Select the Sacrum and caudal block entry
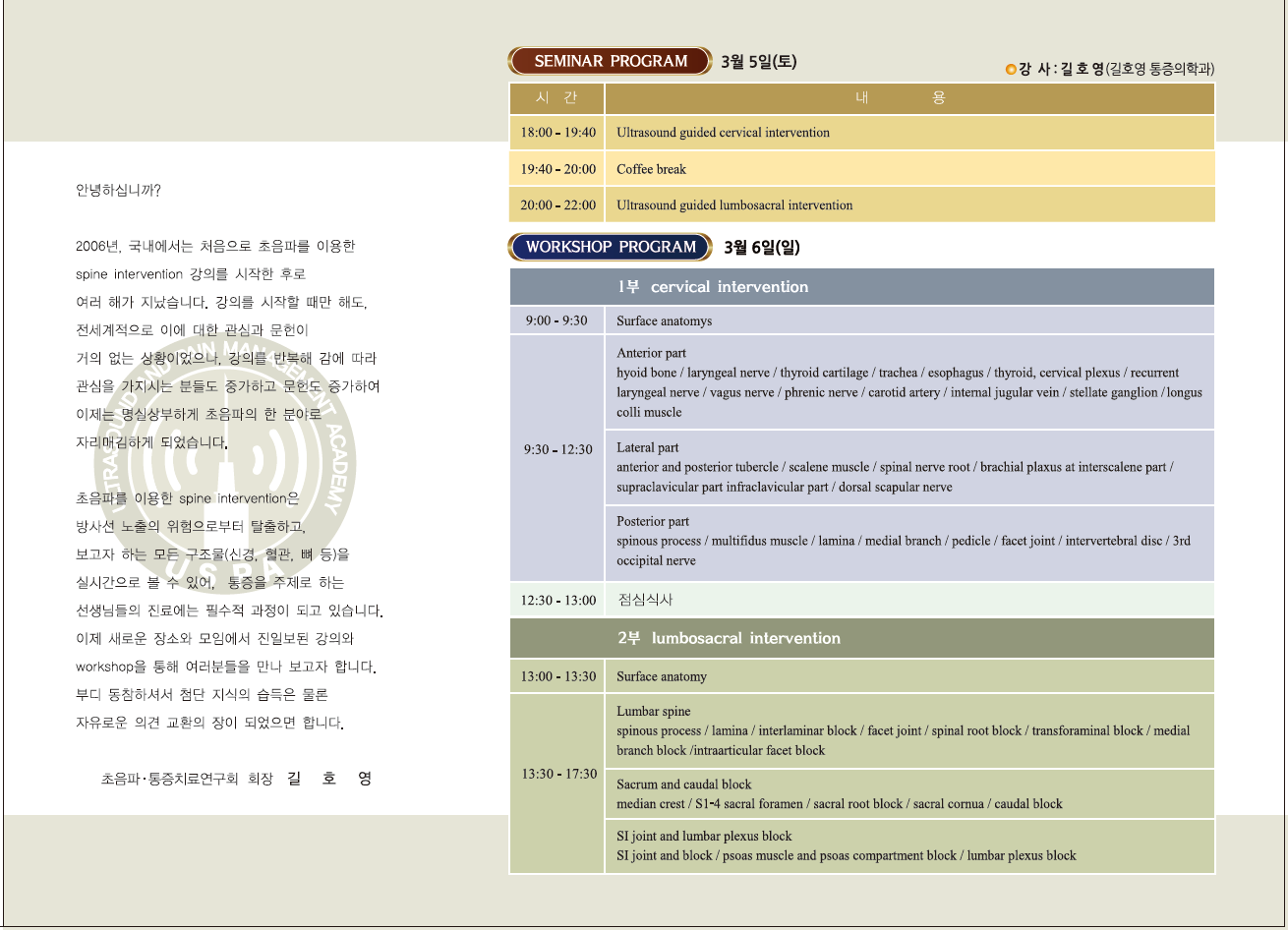This screenshot has width=1288, height=930. (x=839, y=794)
